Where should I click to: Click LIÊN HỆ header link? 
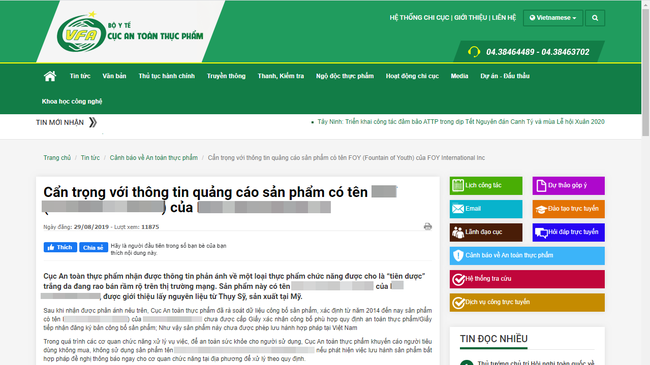tap(504, 17)
